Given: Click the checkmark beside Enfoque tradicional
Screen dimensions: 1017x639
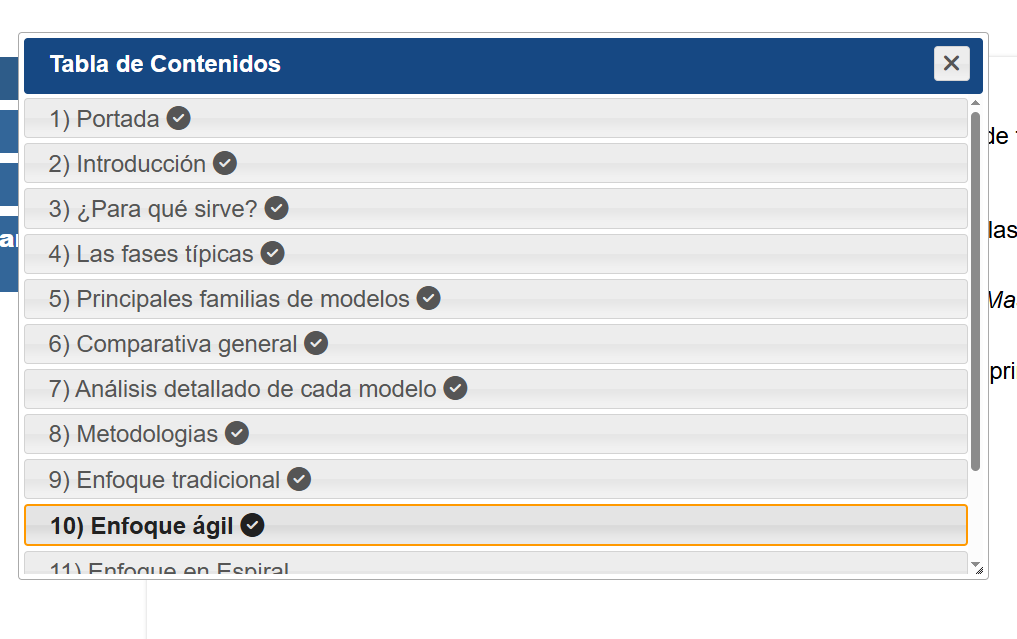Looking at the screenshot, I should pos(299,479).
